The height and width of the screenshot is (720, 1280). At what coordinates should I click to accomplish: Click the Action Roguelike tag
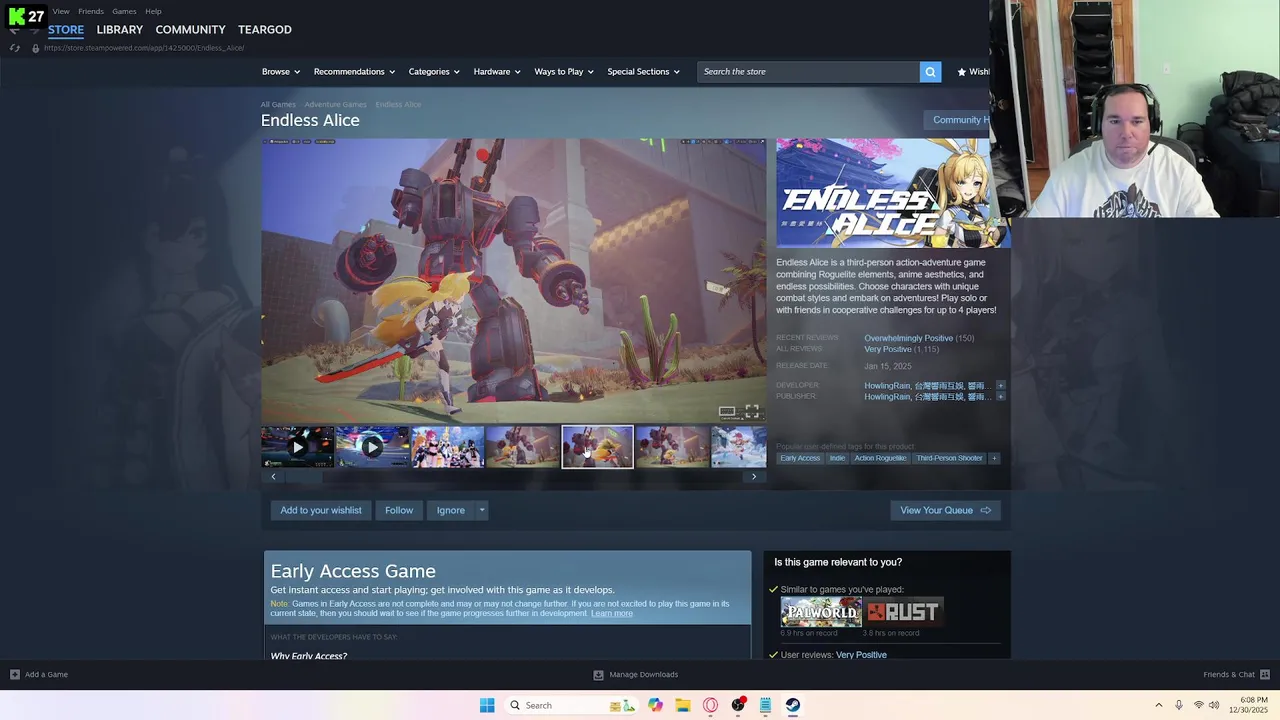pos(880,458)
